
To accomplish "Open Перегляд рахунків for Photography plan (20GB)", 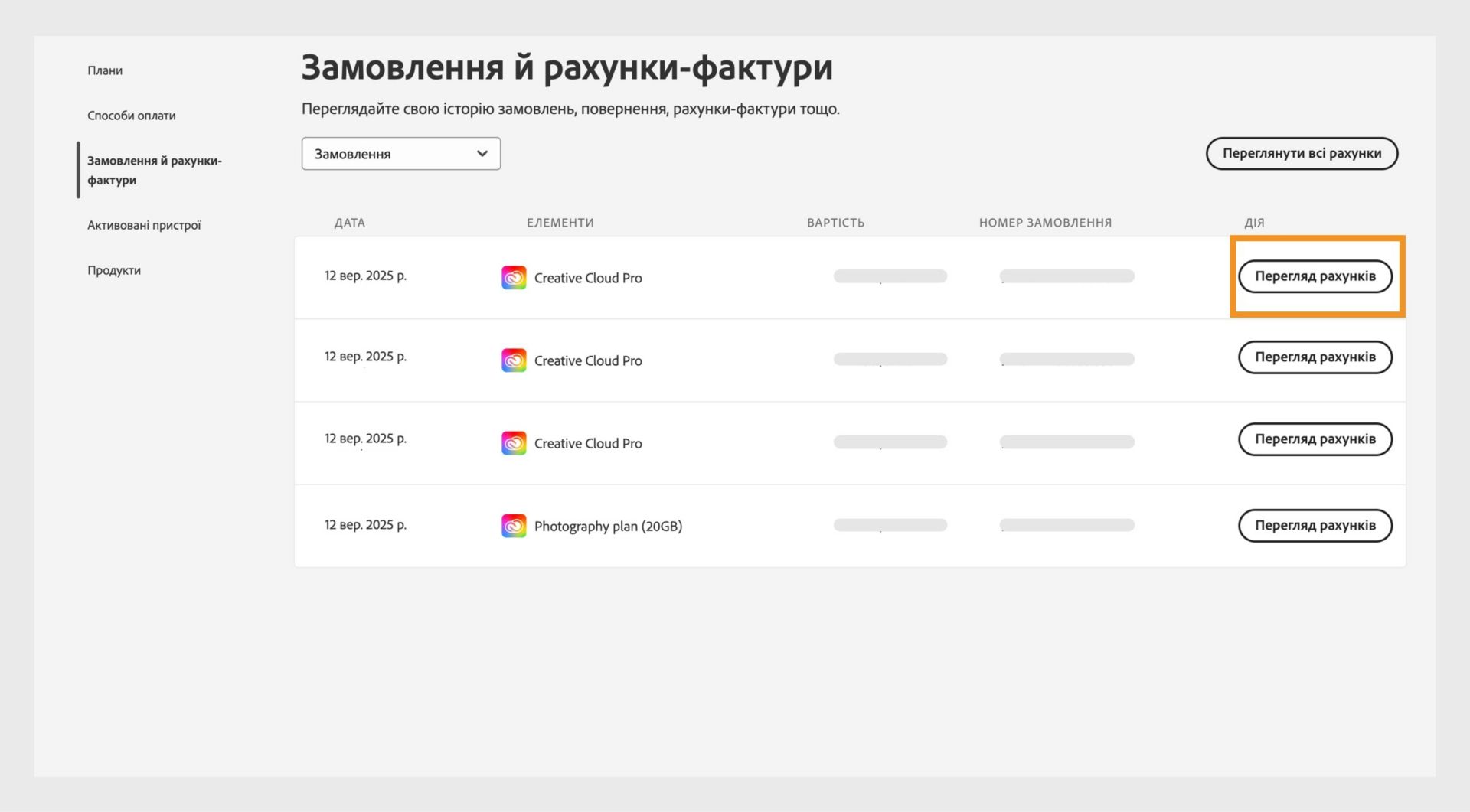I will [1315, 526].
